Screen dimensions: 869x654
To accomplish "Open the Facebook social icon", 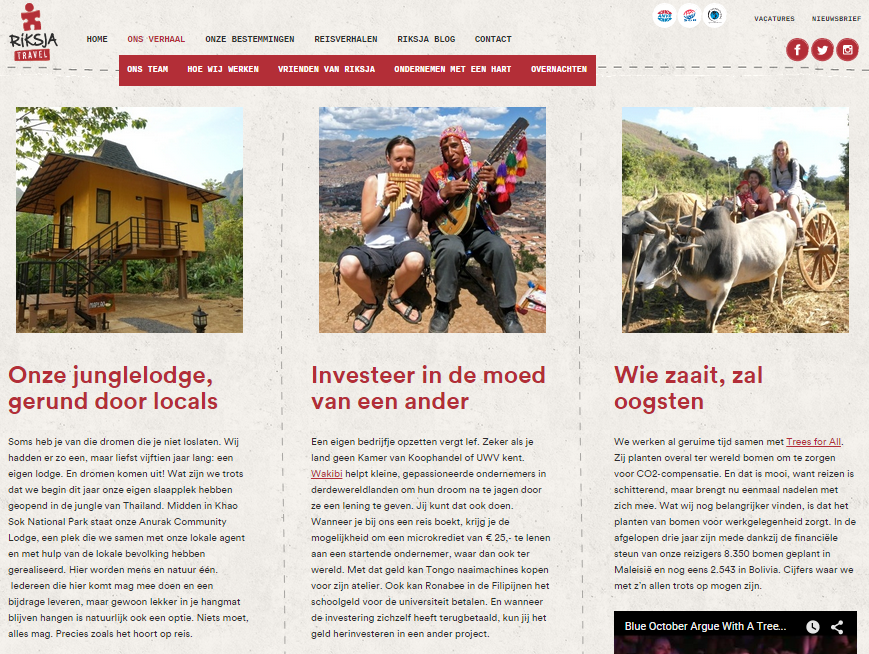I will [x=797, y=50].
